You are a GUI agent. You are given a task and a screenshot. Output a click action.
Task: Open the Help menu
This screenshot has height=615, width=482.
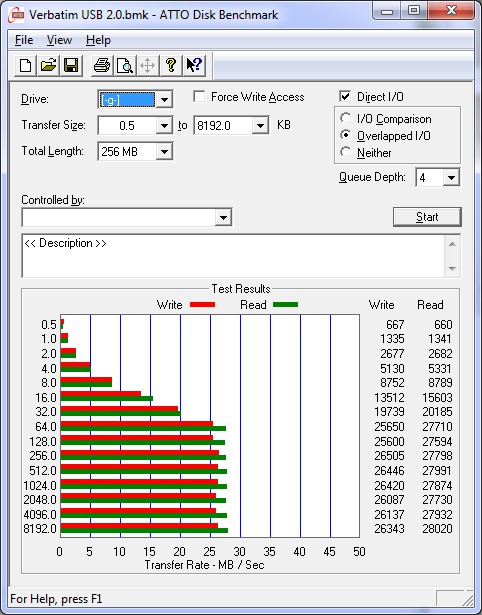(98, 40)
